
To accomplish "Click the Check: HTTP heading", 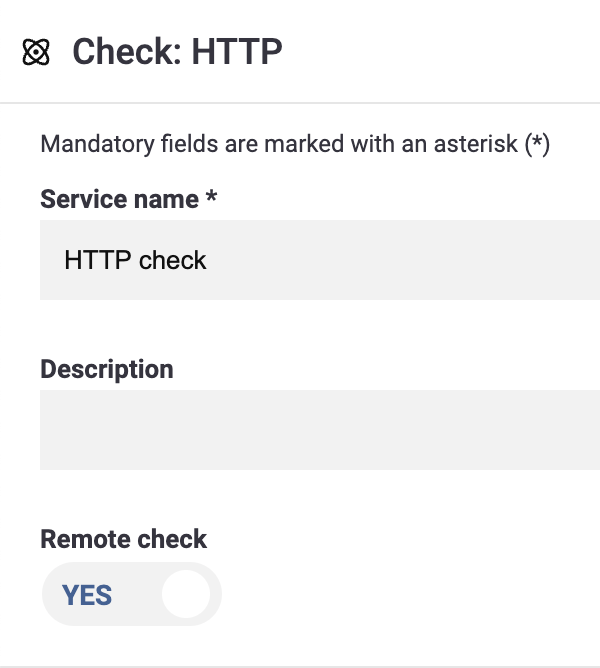I will pos(177,52).
